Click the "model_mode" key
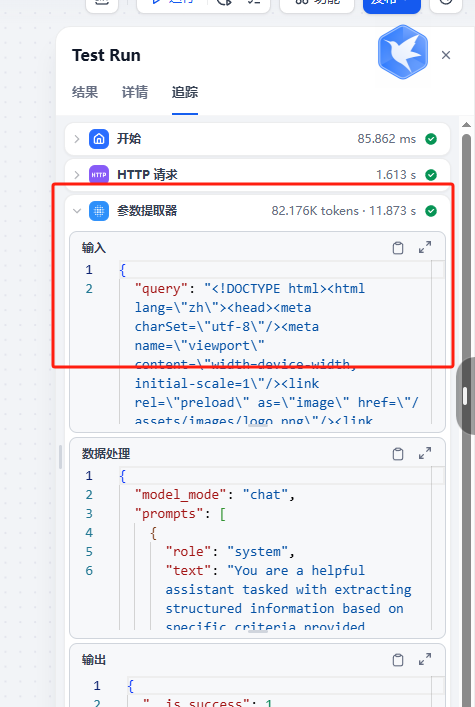This screenshot has height=707, width=475. pos(180,495)
